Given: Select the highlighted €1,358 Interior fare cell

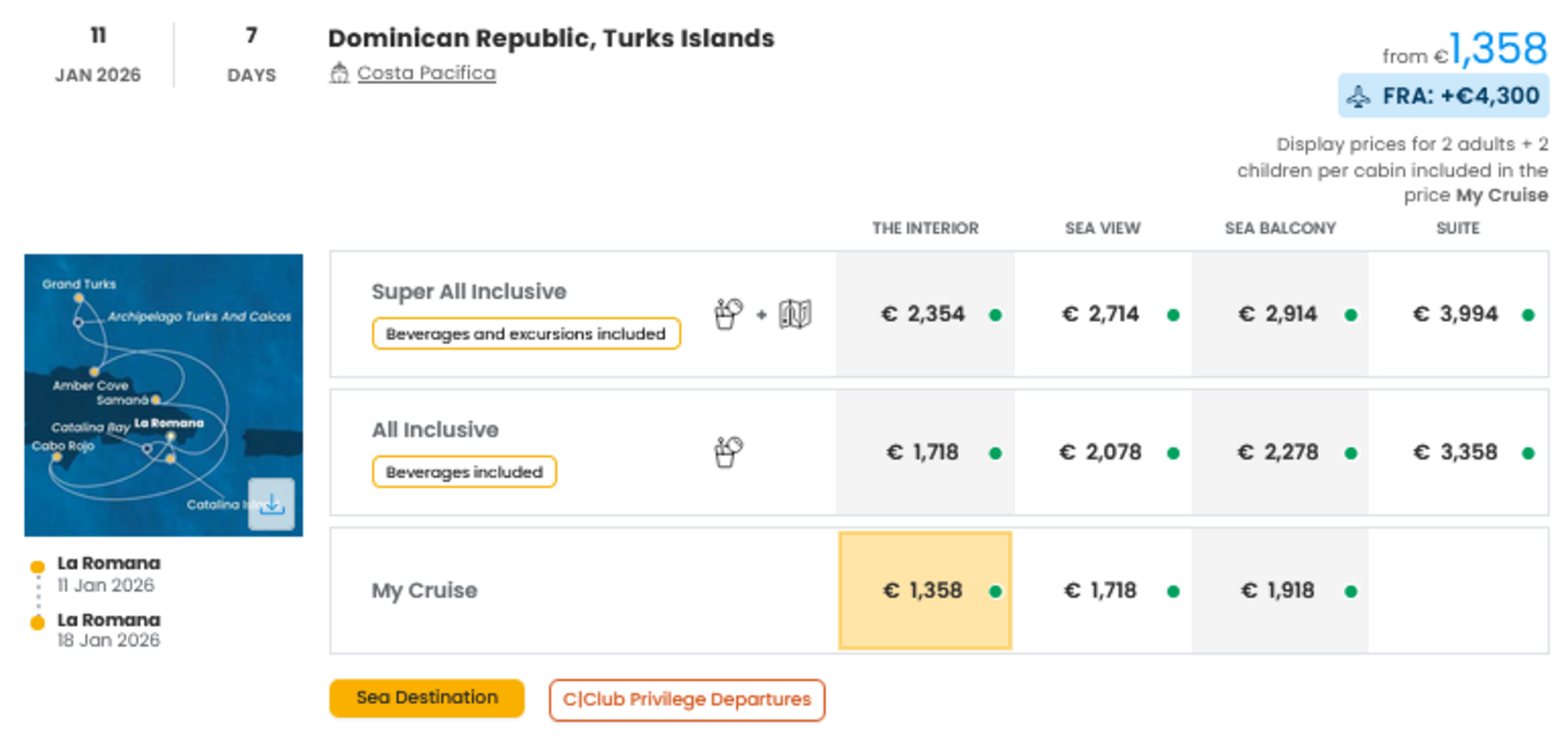Looking at the screenshot, I should coord(924,590).
